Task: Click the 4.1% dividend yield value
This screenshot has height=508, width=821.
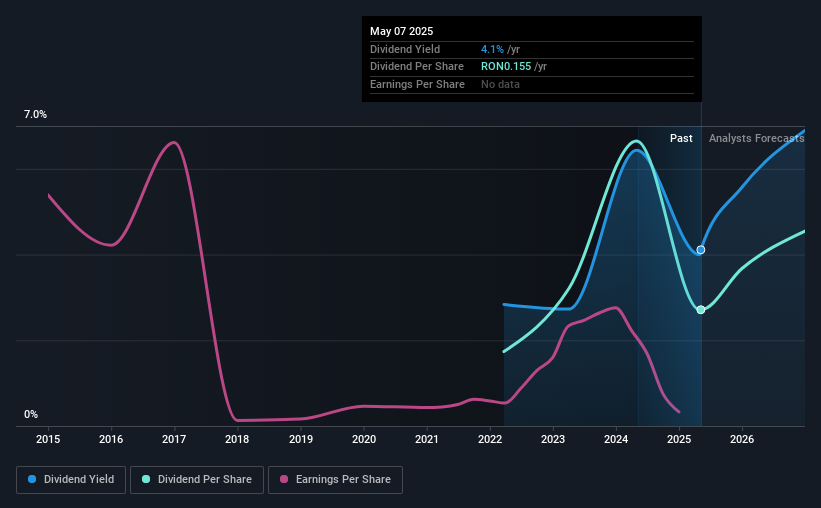Action: tap(492, 49)
